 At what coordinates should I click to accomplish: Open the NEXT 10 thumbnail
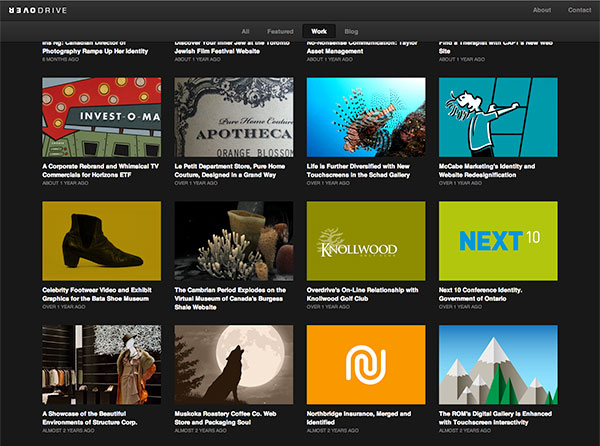[x=498, y=241]
